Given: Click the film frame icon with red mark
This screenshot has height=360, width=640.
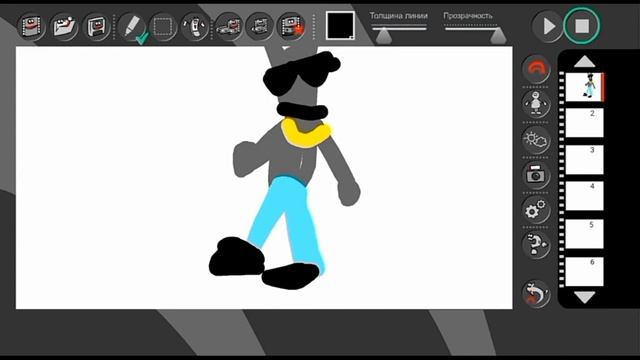Looking at the screenshot, I should click(x=291, y=27).
